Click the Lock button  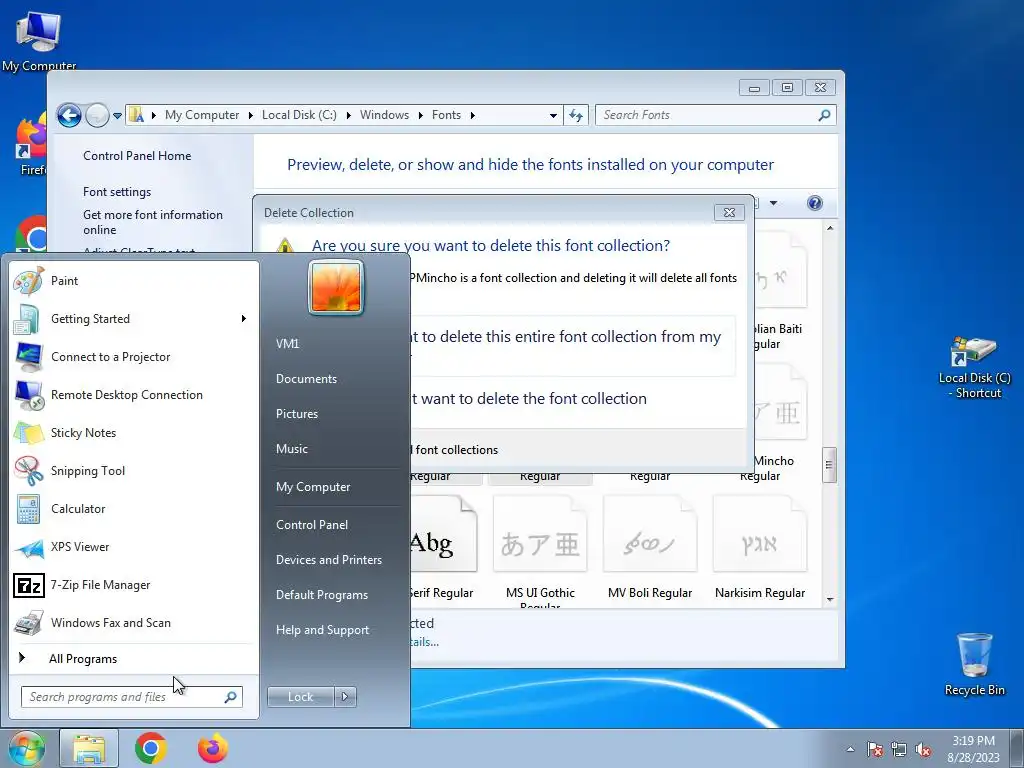pos(300,697)
